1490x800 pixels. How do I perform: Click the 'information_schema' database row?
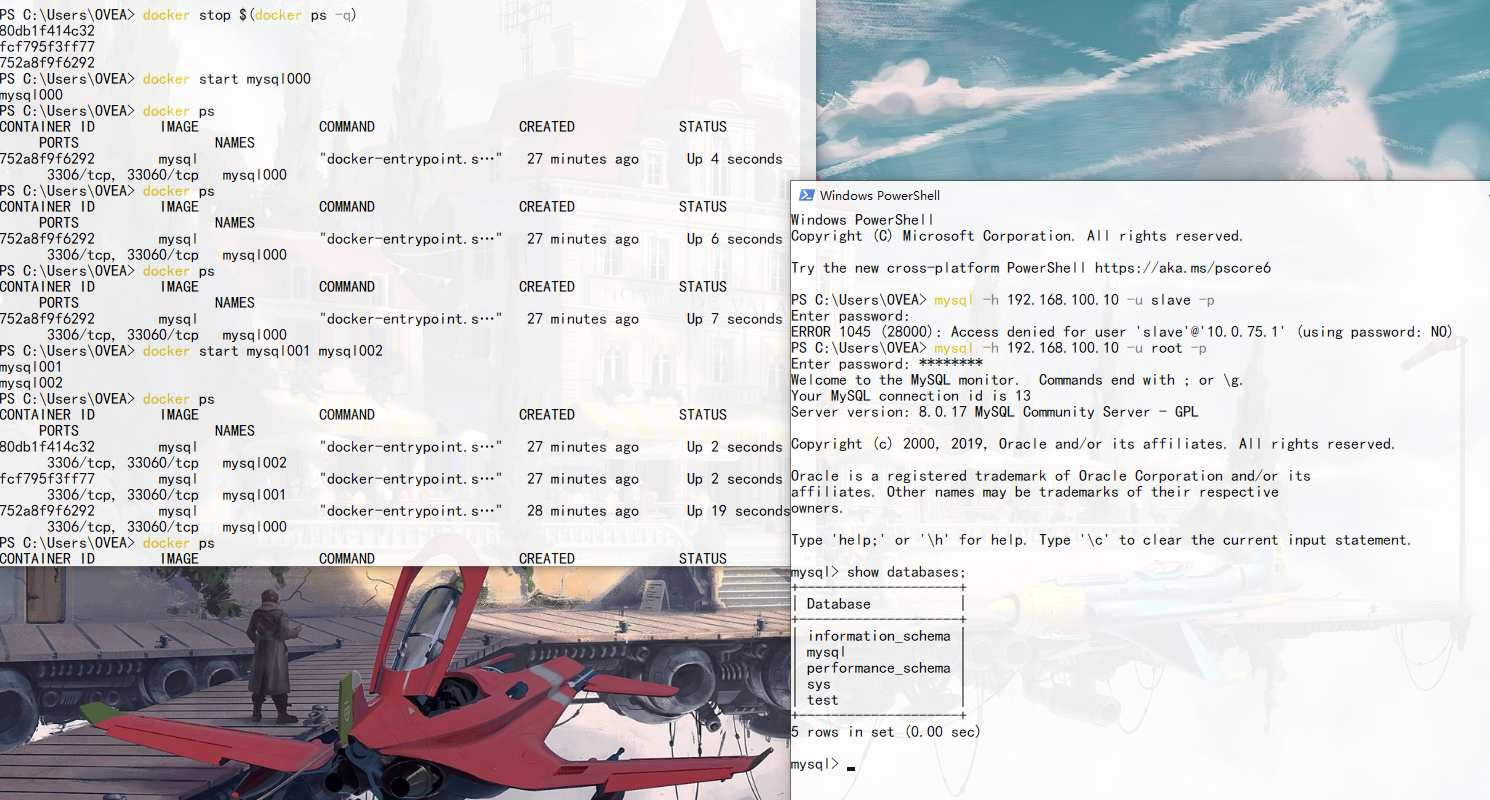[879, 636]
